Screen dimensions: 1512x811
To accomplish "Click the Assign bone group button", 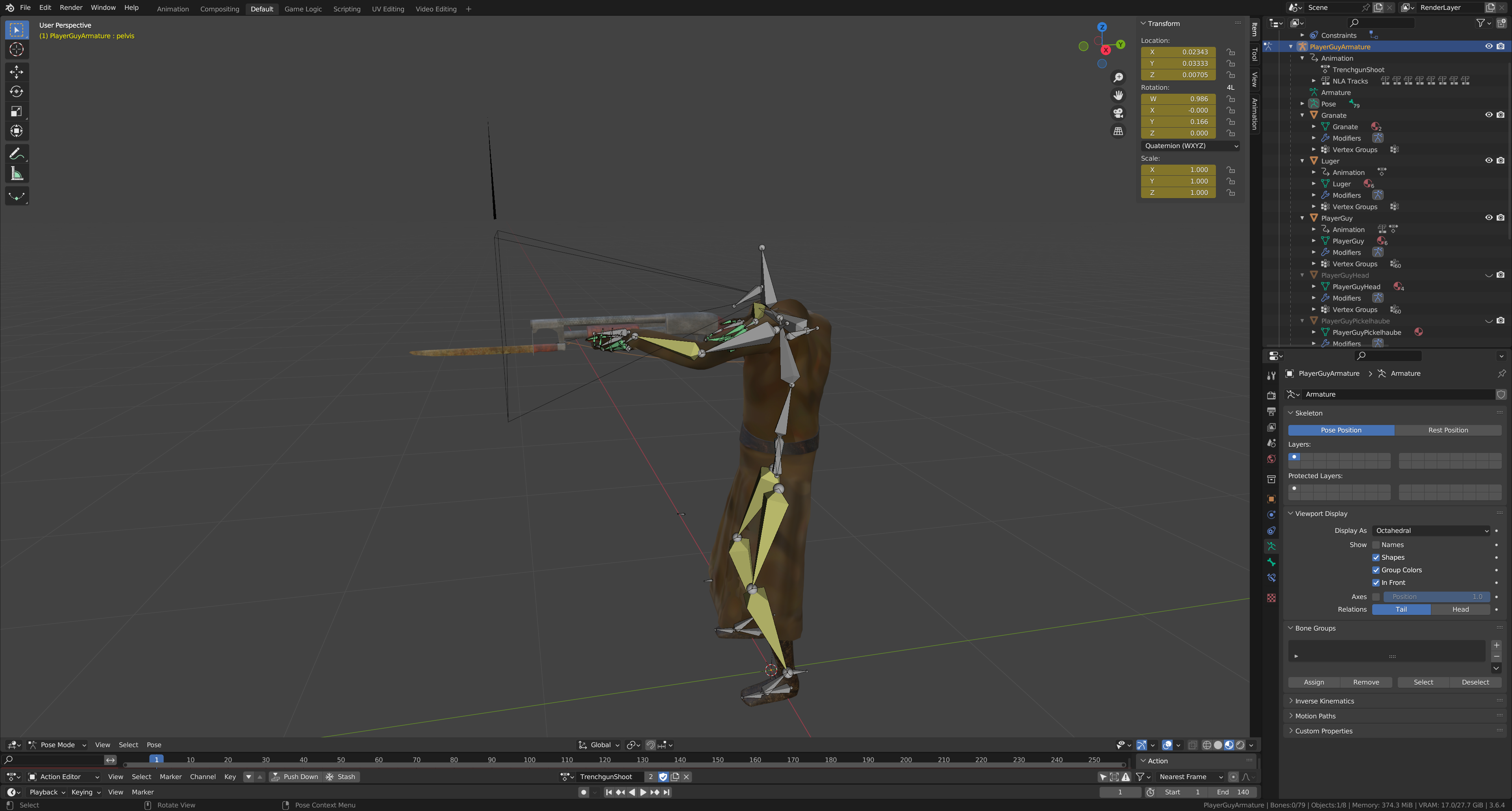I will coord(1314,682).
